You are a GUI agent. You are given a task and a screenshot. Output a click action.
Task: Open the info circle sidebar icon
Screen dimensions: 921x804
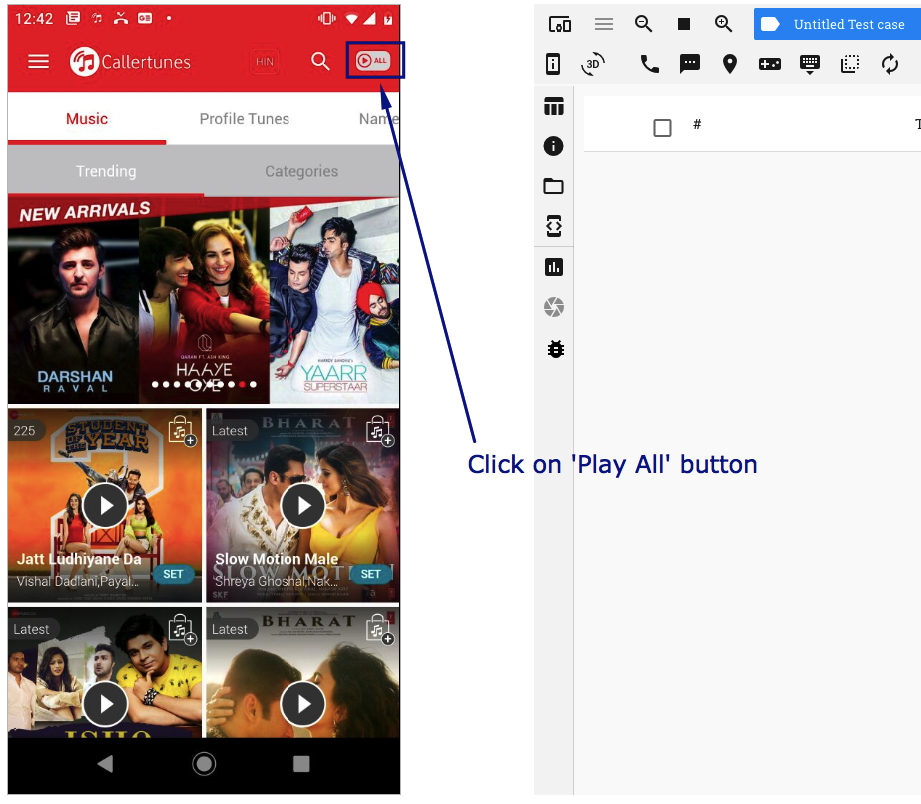(553, 146)
